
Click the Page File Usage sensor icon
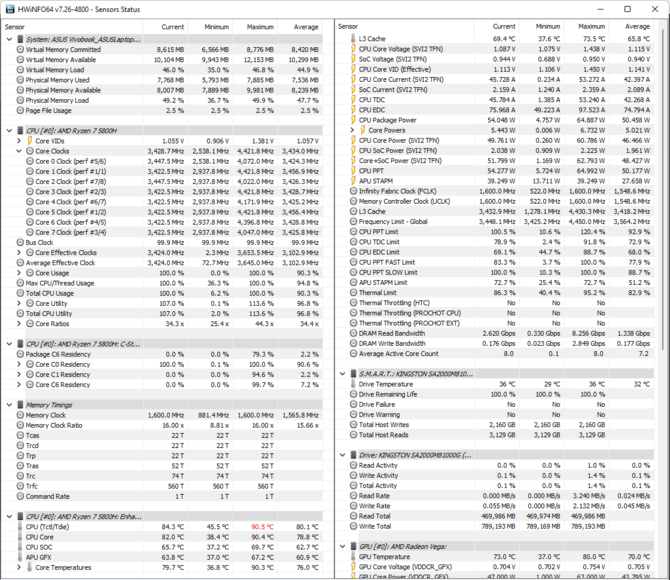click(20, 110)
